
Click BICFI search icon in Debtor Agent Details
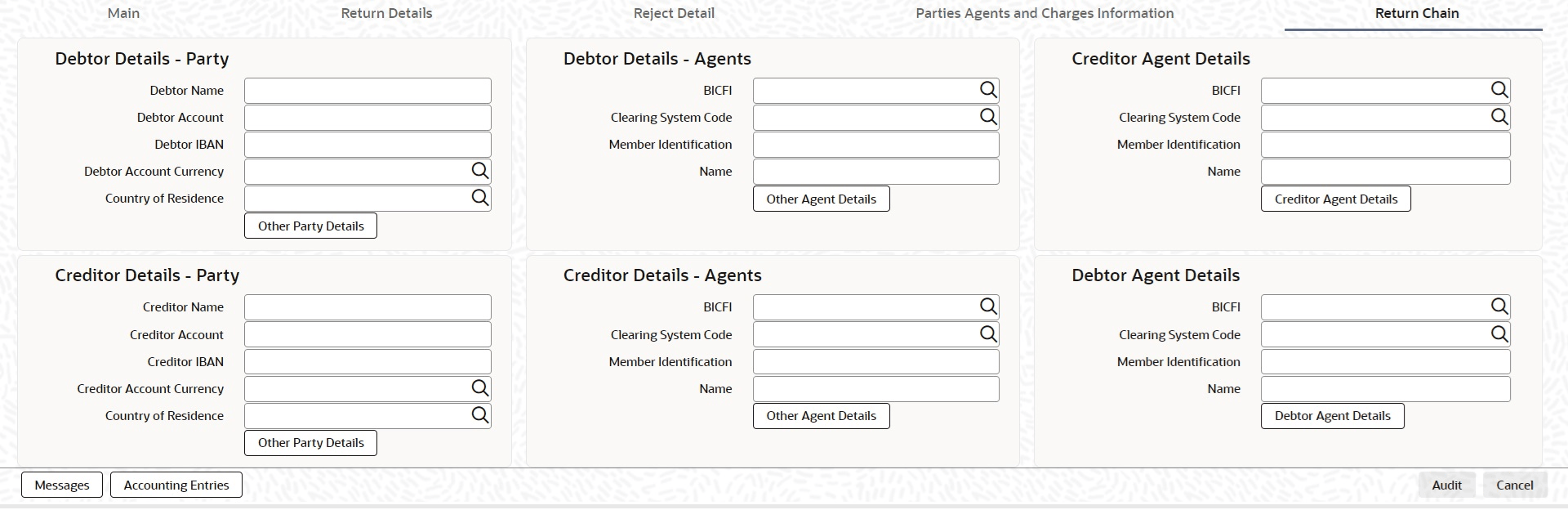pos(1499,306)
